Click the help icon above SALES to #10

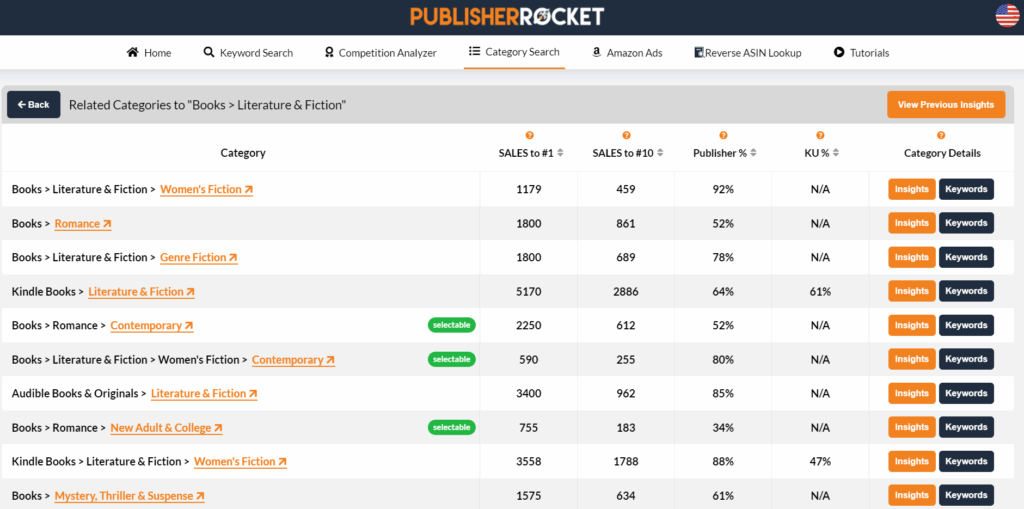(626, 135)
